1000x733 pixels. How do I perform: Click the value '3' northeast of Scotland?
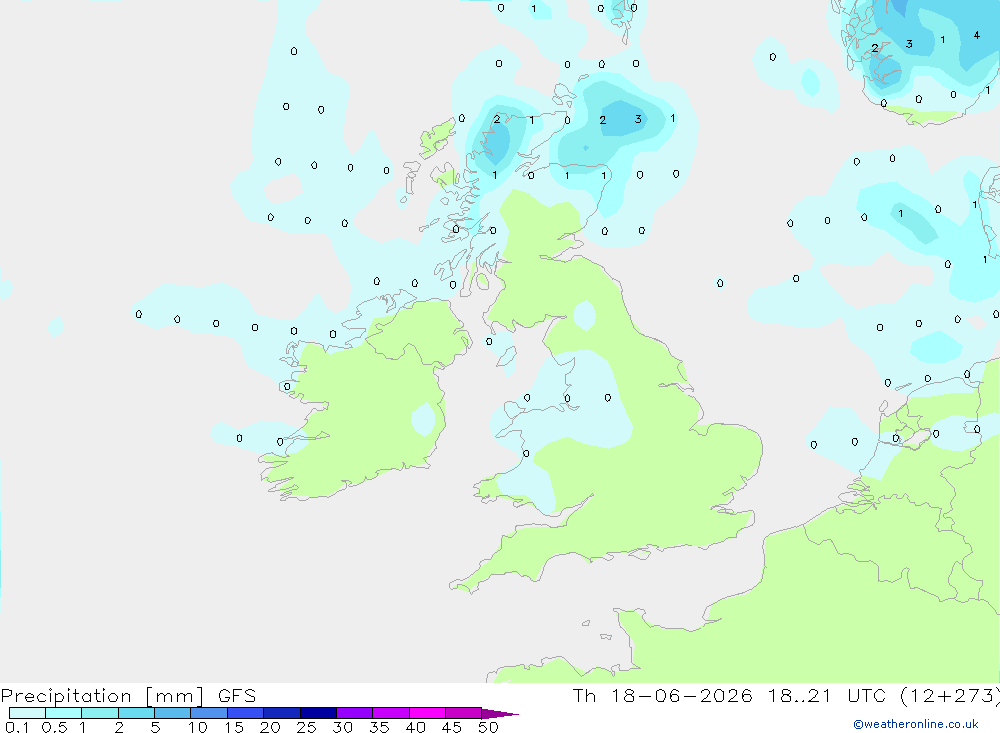[638, 119]
